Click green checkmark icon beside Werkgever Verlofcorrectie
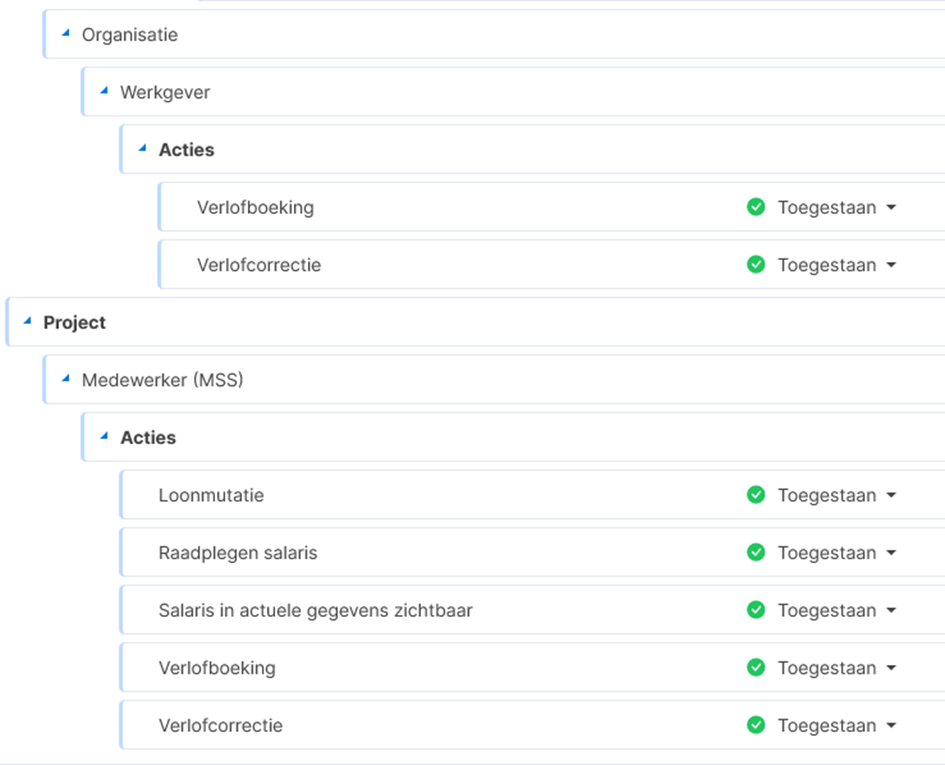Viewport: 945px width, 765px height. (756, 265)
